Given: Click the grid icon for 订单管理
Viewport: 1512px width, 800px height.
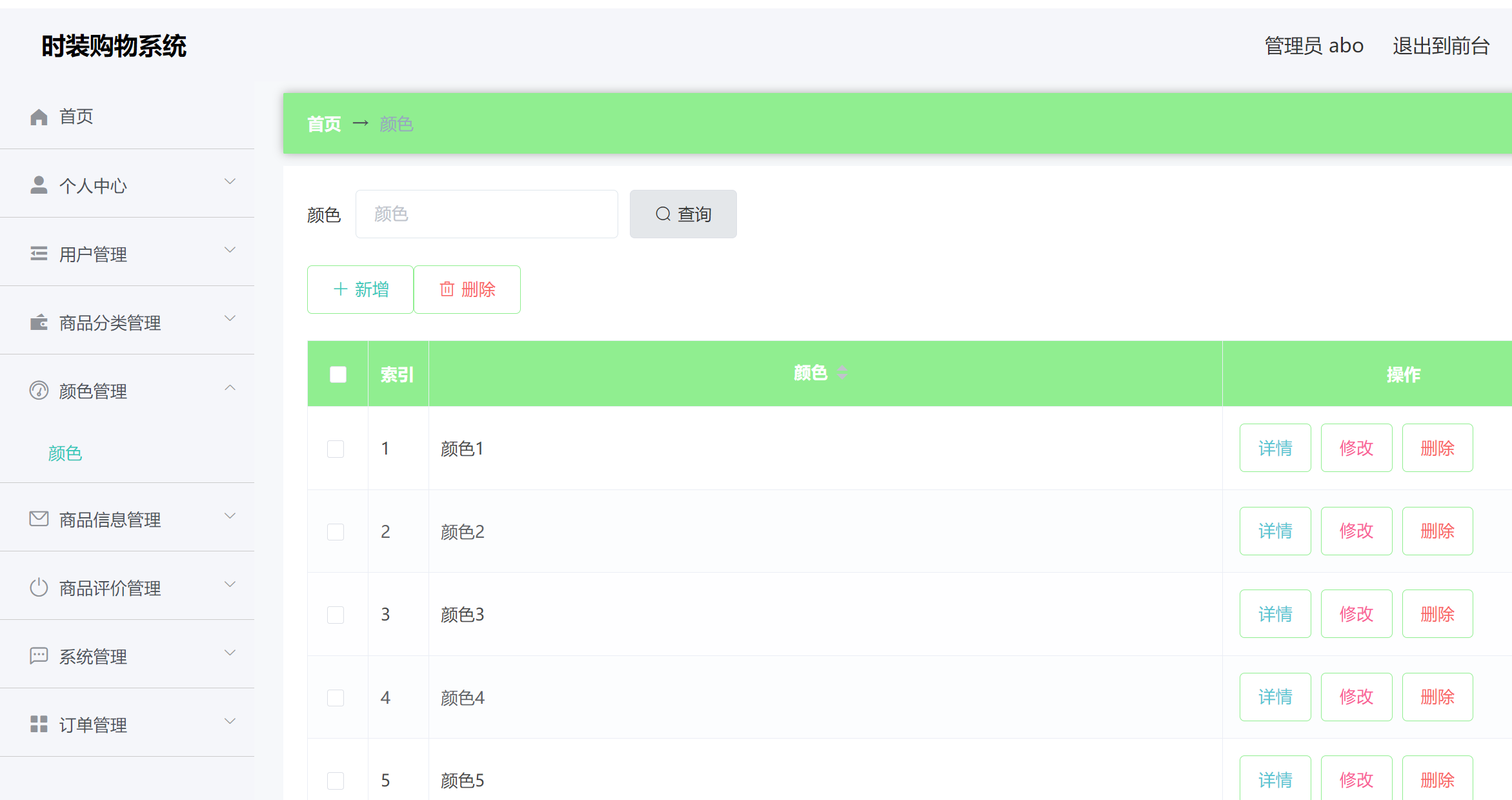Looking at the screenshot, I should click(x=39, y=724).
